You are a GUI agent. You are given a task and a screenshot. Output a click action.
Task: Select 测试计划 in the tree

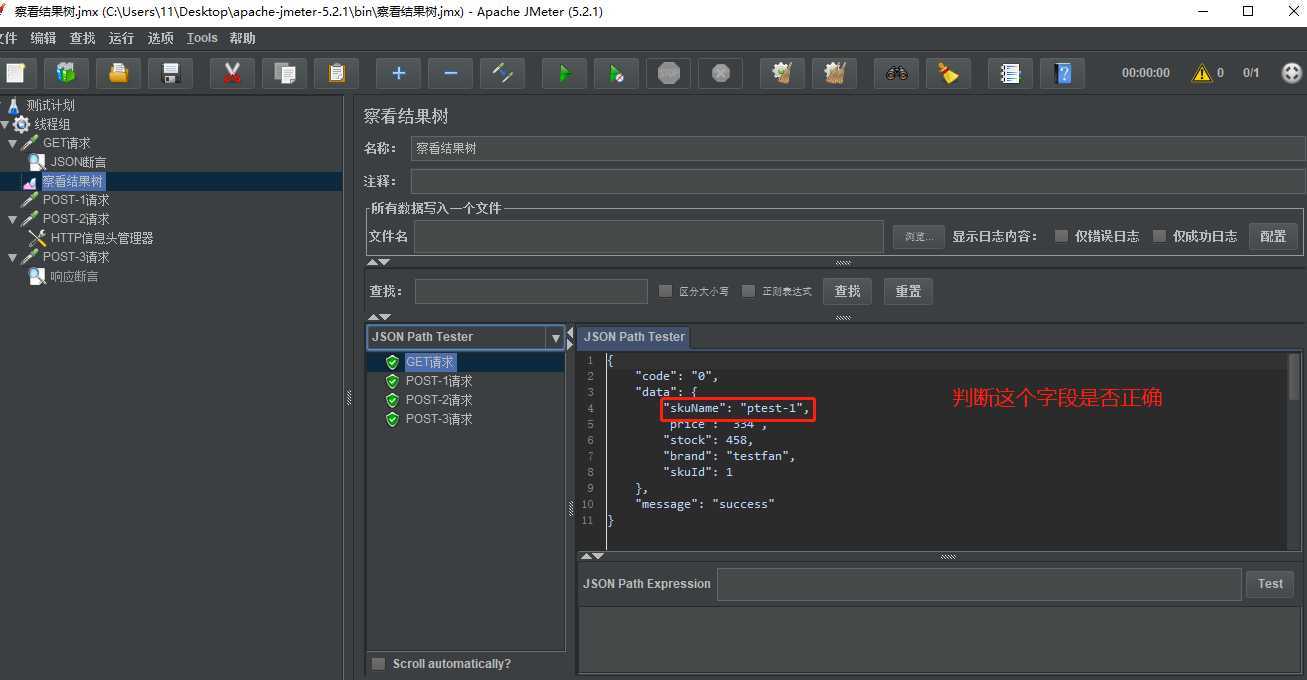coord(50,105)
